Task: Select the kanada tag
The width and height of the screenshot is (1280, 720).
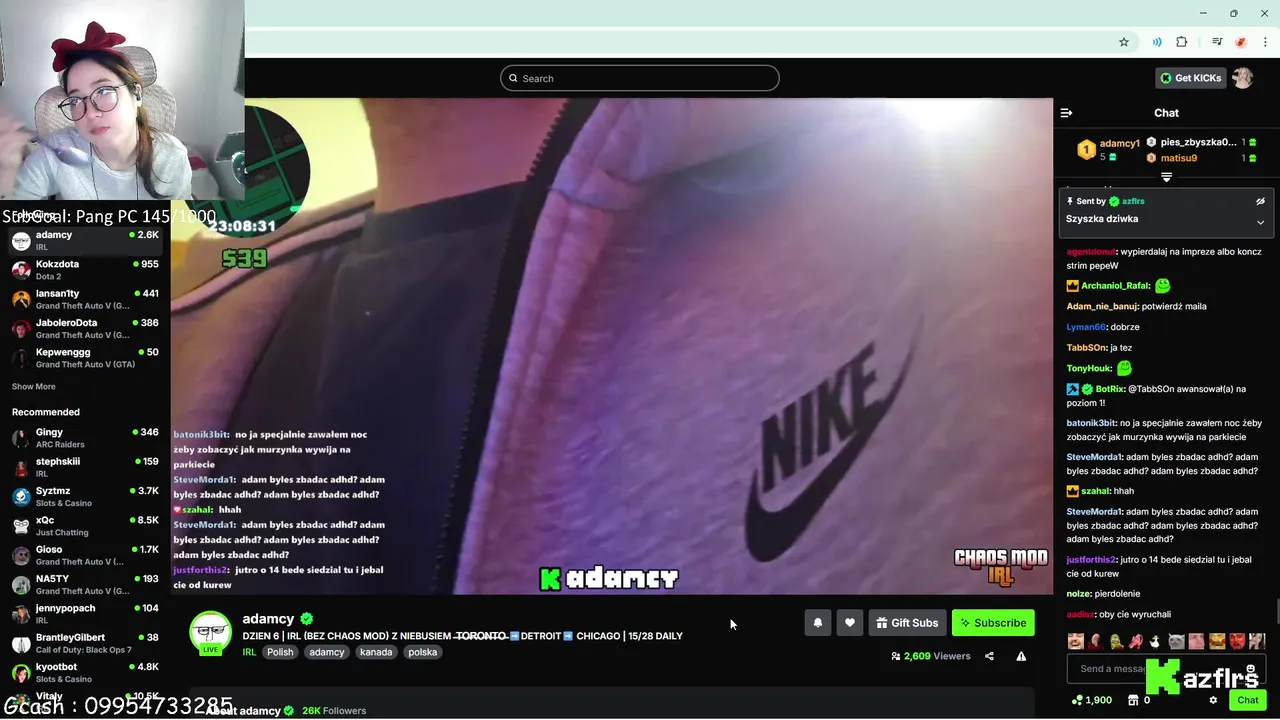Action: tap(376, 652)
